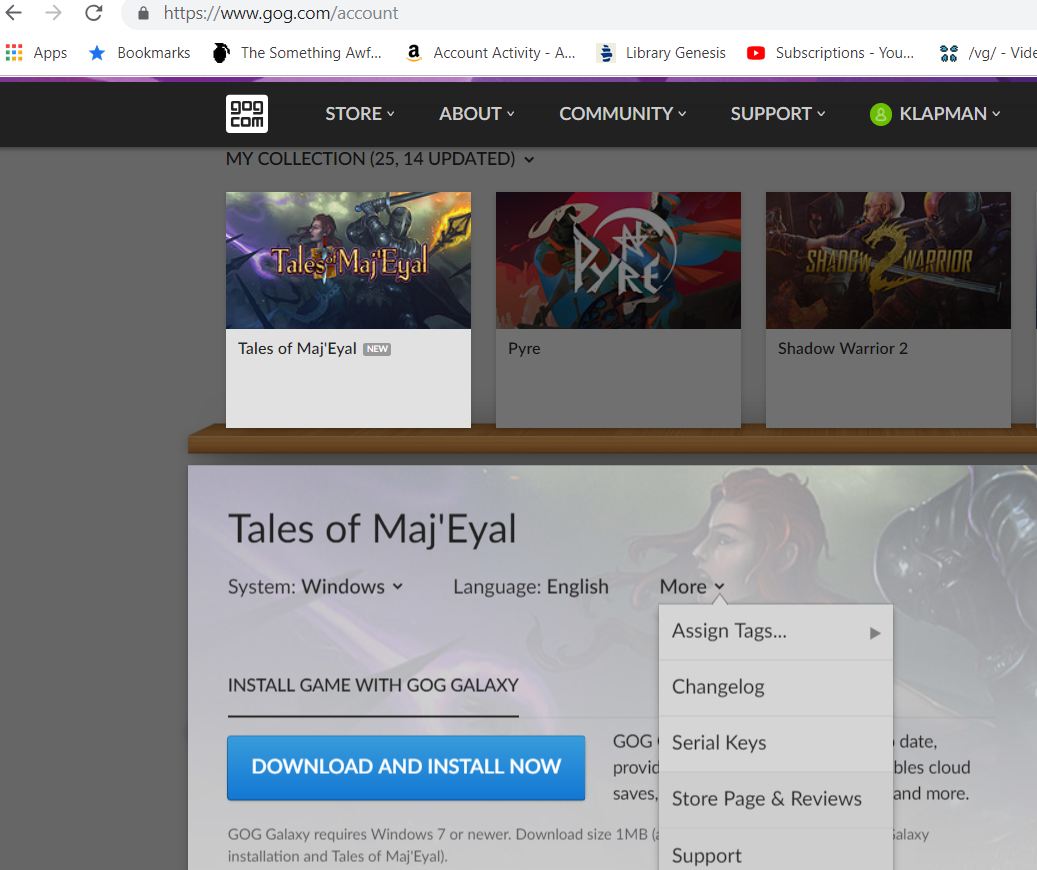The height and width of the screenshot is (870, 1037).
Task: Click the Pyre title text
Action: point(524,349)
